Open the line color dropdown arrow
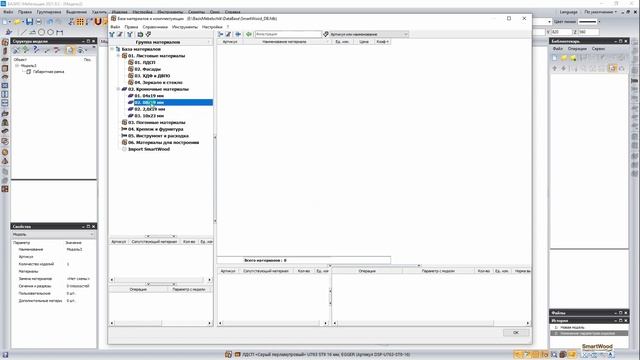Screen dimensions: 640x360 coord(599,22)
